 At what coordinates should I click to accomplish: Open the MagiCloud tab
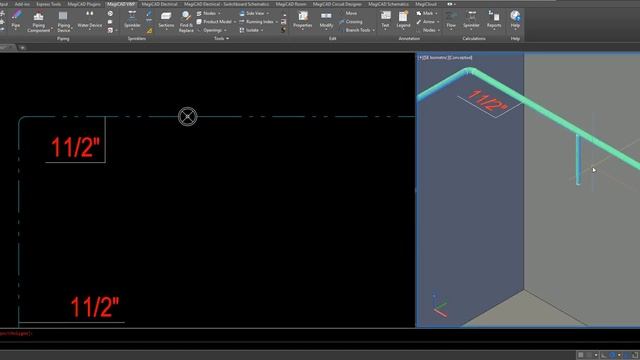click(x=426, y=4)
